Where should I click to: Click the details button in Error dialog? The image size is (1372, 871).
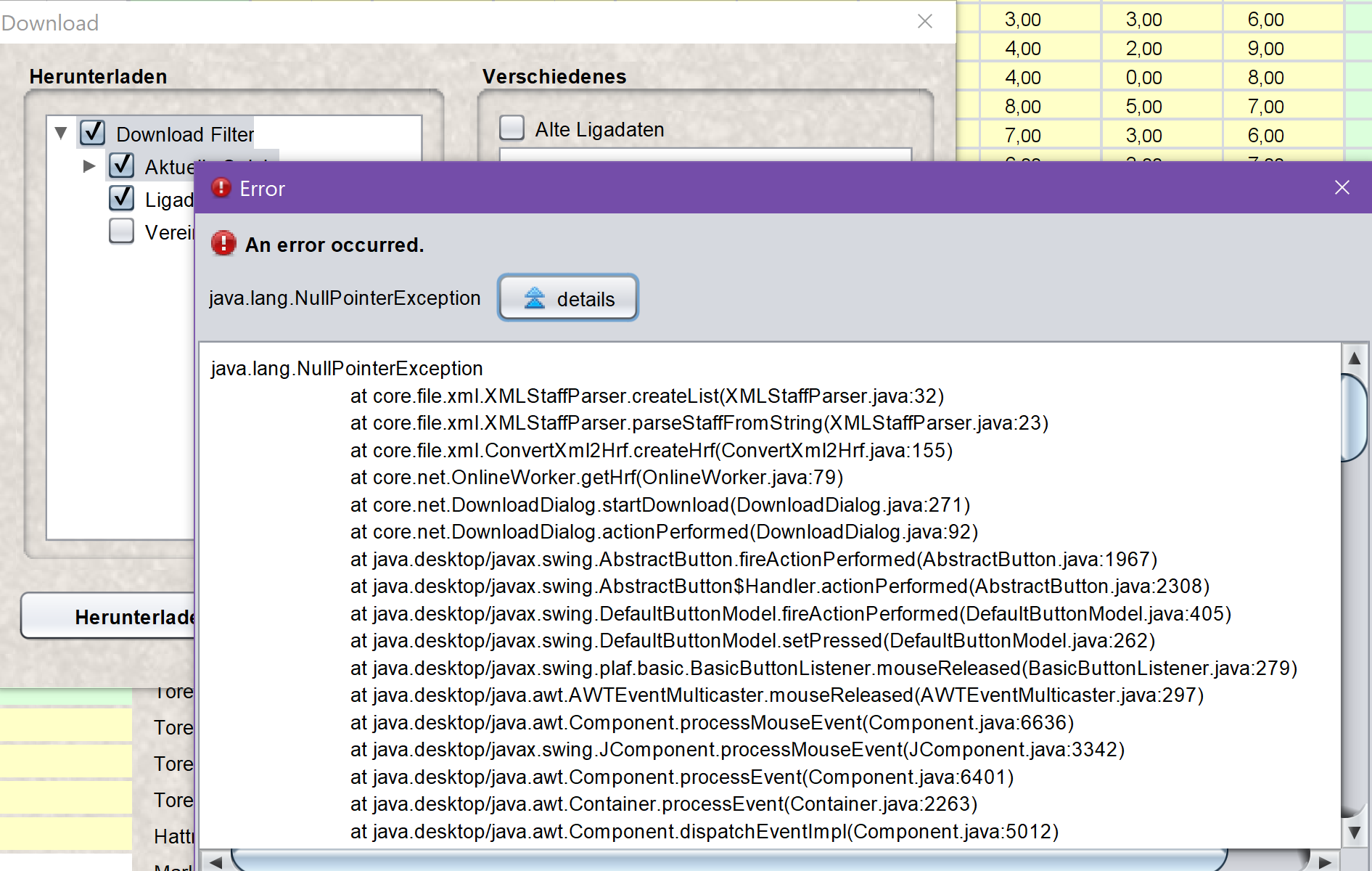pos(568,298)
